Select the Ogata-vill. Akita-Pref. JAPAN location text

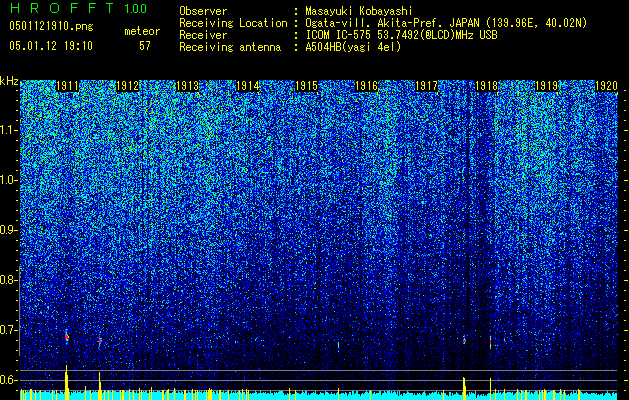pos(446,23)
